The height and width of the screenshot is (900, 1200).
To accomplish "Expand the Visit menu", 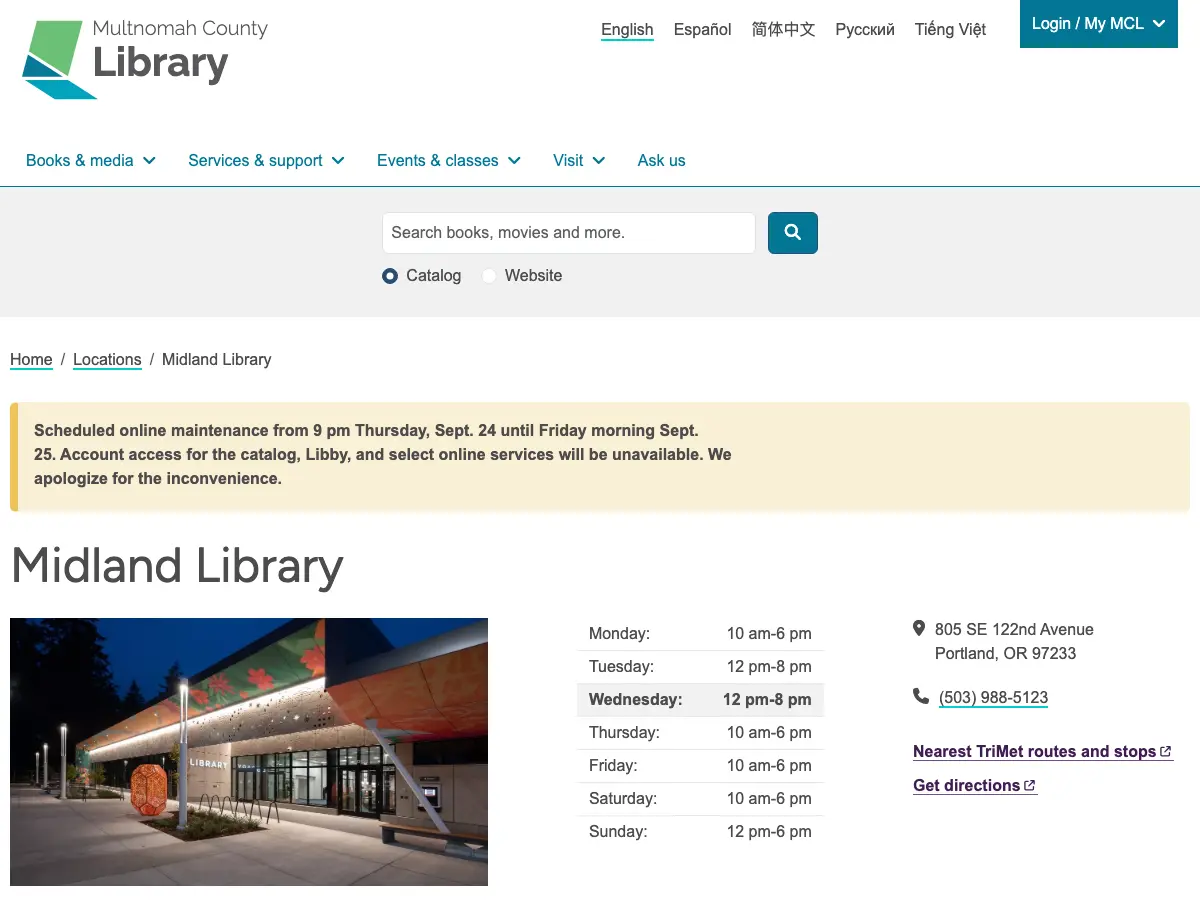I will pyautogui.click(x=579, y=160).
